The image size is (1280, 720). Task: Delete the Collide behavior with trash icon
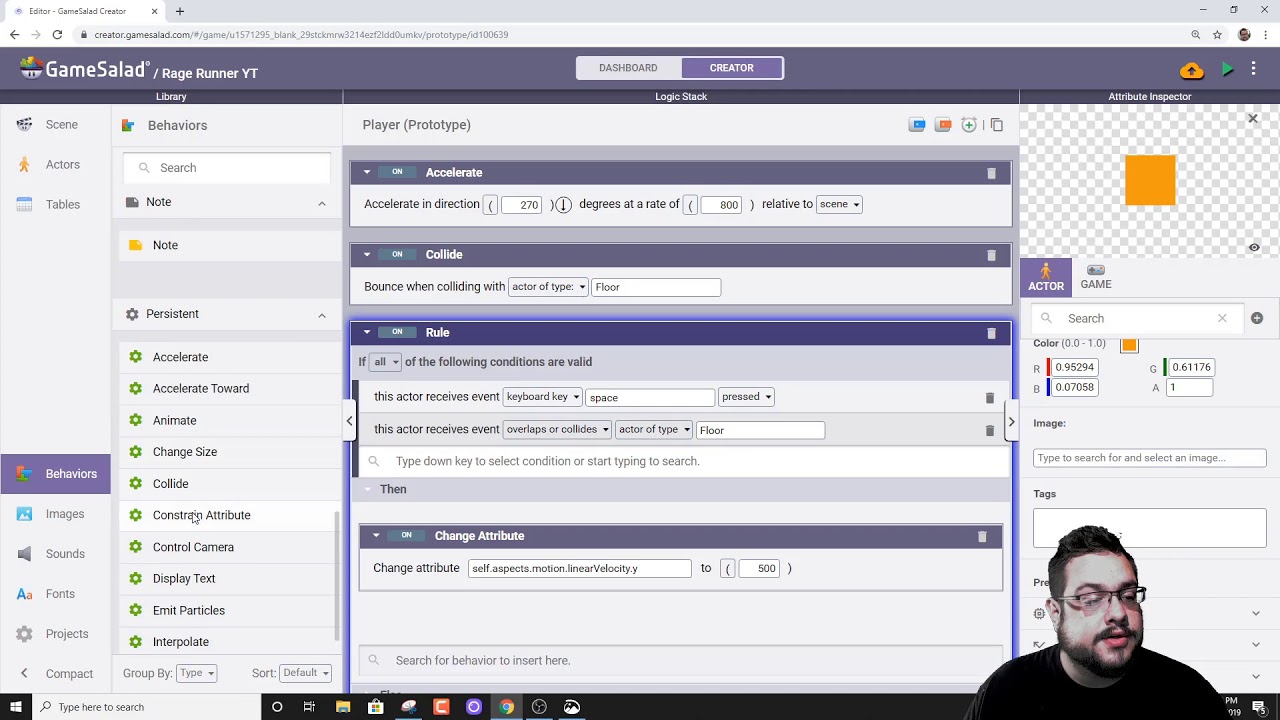[x=991, y=255]
